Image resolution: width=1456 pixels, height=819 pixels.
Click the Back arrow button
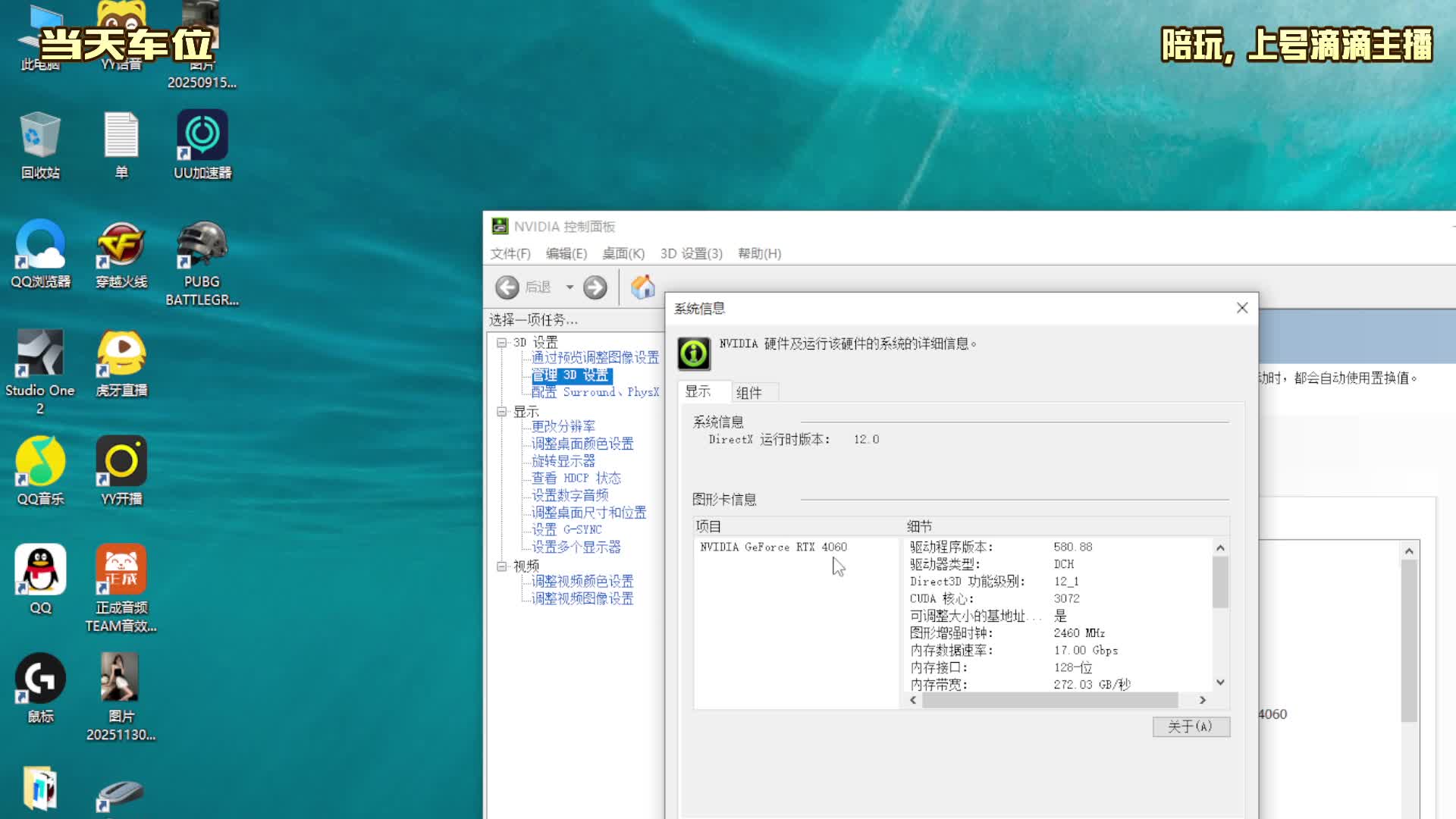(x=507, y=287)
